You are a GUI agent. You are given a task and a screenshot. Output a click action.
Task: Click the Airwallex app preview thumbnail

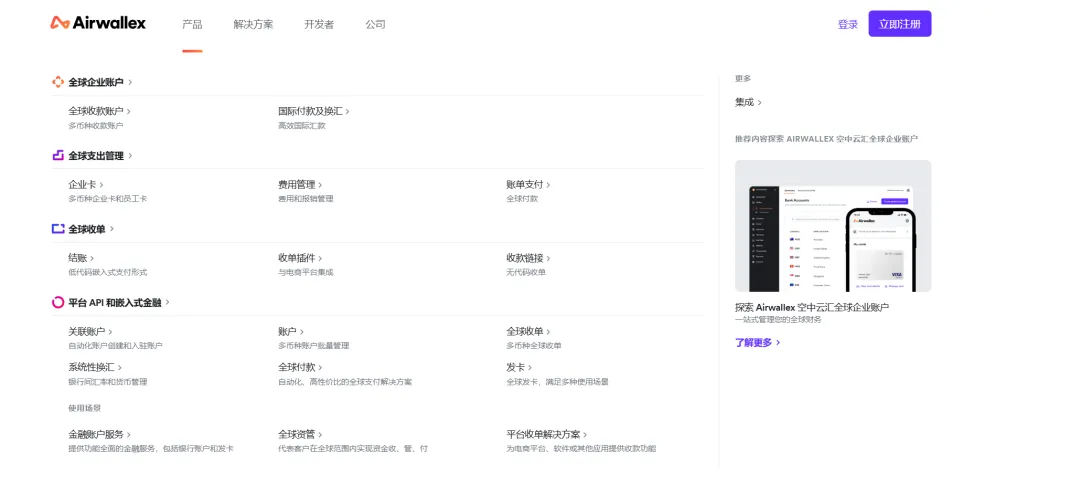click(x=833, y=226)
